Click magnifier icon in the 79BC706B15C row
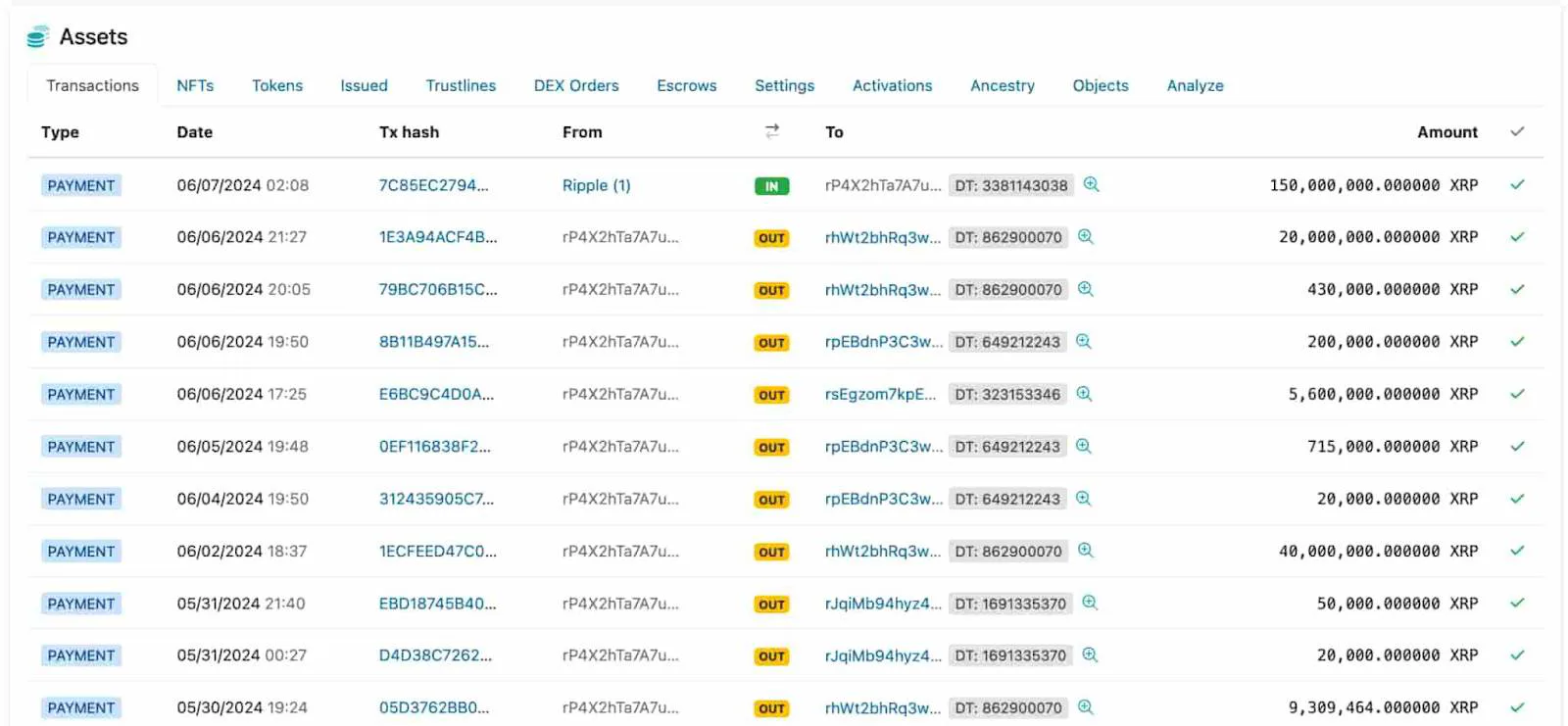This screenshot has width=1568, height=726. point(1085,289)
